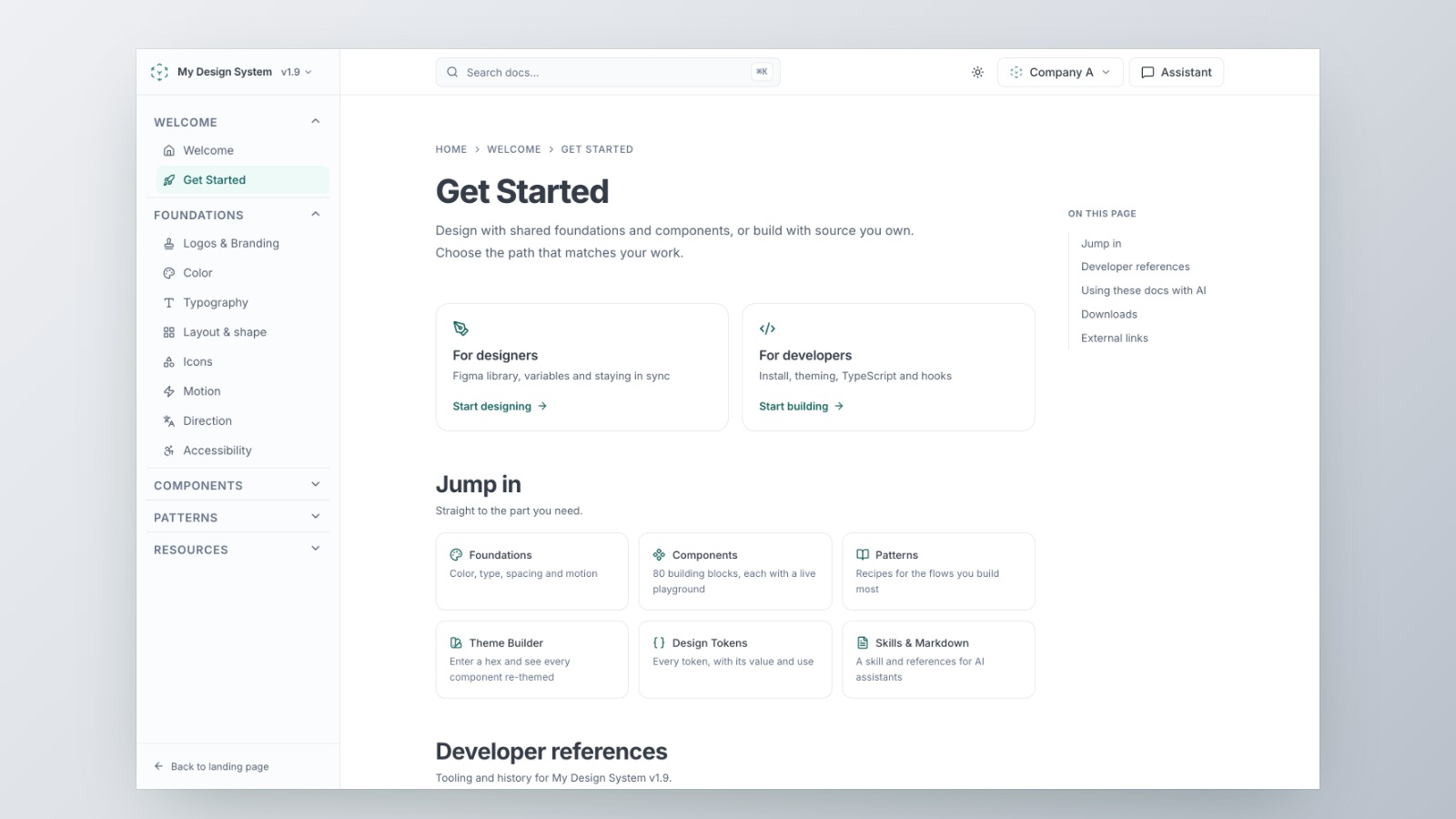The height and width of the screenshot is (819, 1456).
Task: Click the Get Started rocket icon
Action: tap(168, 180)
